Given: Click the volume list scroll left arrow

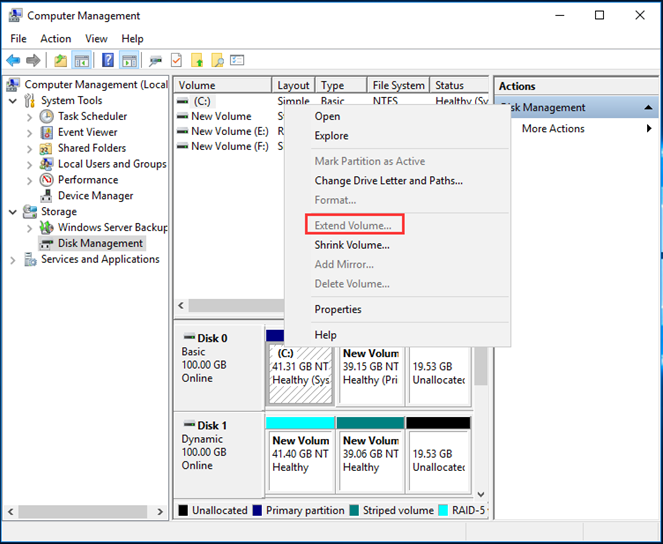Looking at the screenshot, I should tap(181, 306).
